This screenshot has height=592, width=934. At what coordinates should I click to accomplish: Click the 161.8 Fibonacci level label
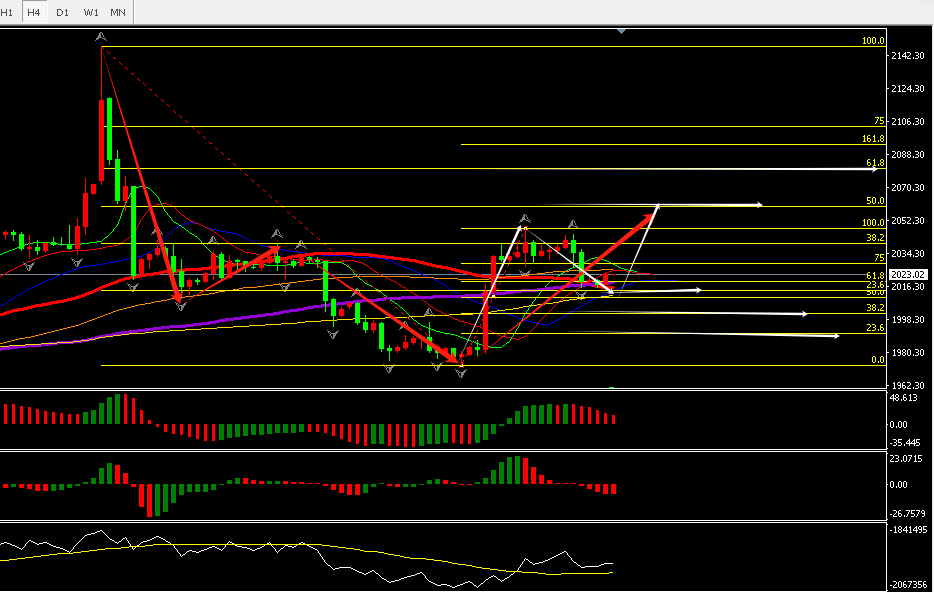point(872,139)
